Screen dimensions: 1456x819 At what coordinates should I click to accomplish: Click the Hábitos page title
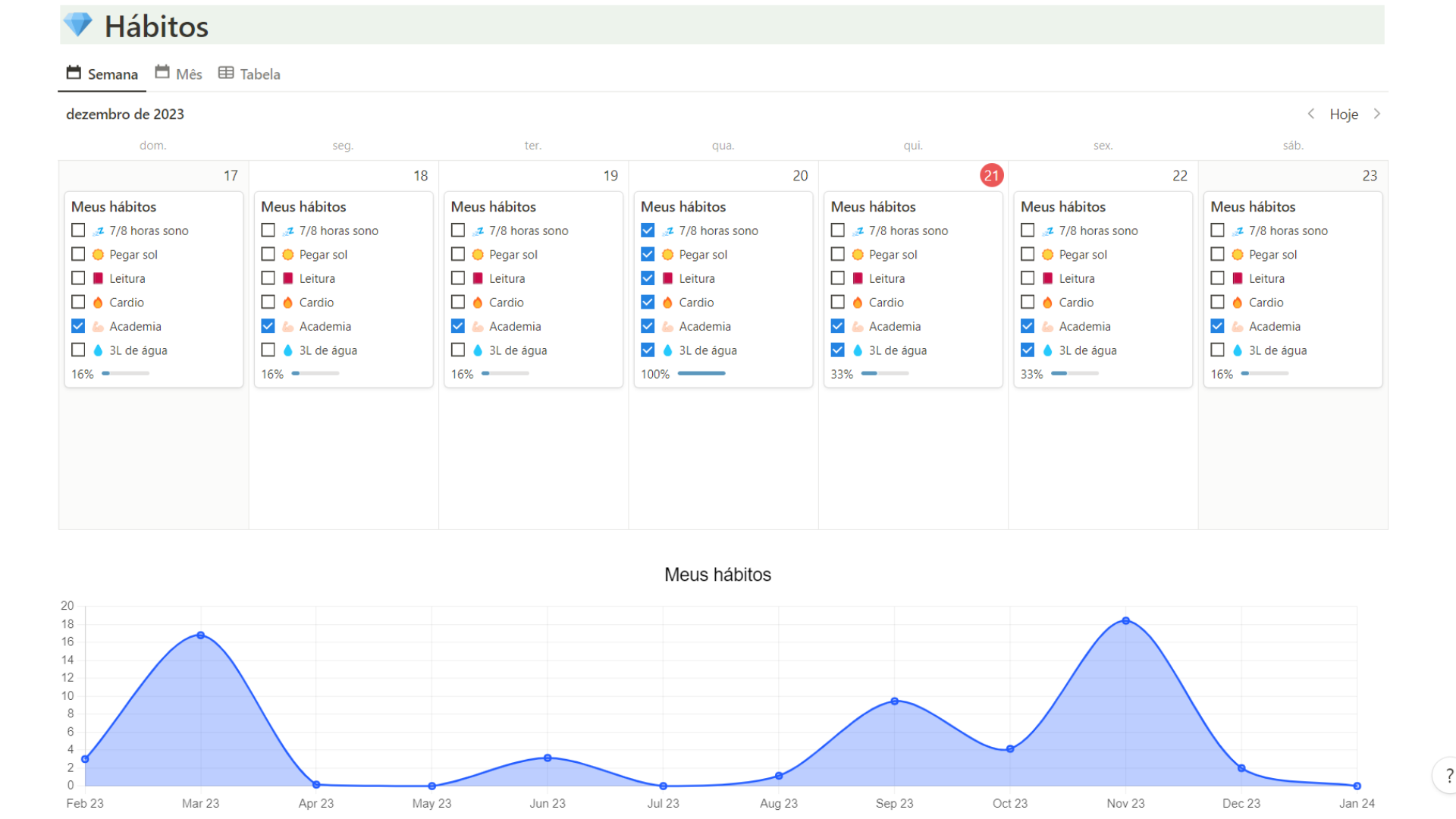pyautogui.click(x=156, y=27)
